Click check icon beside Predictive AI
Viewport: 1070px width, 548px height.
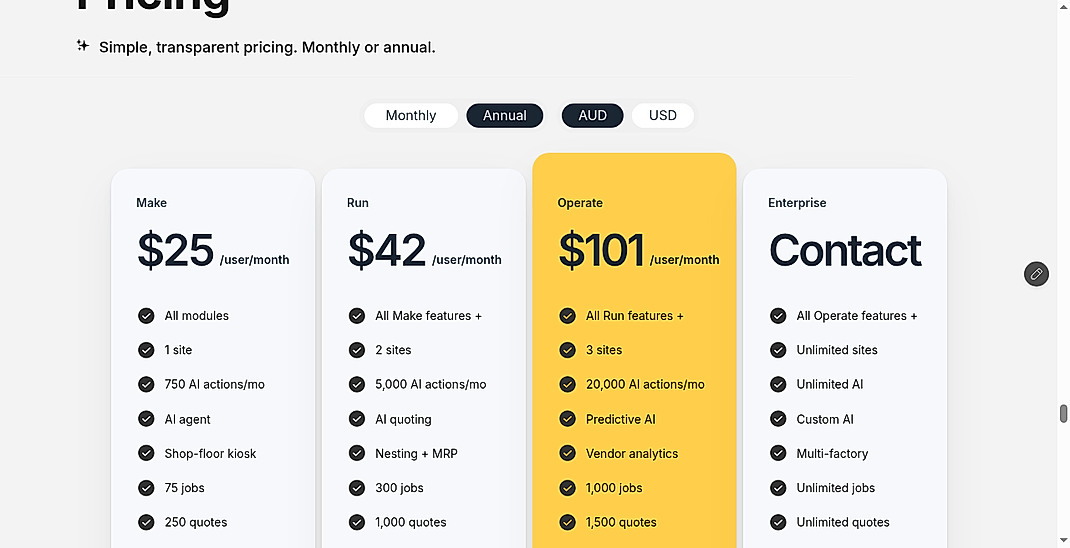[x=568, y=418]
